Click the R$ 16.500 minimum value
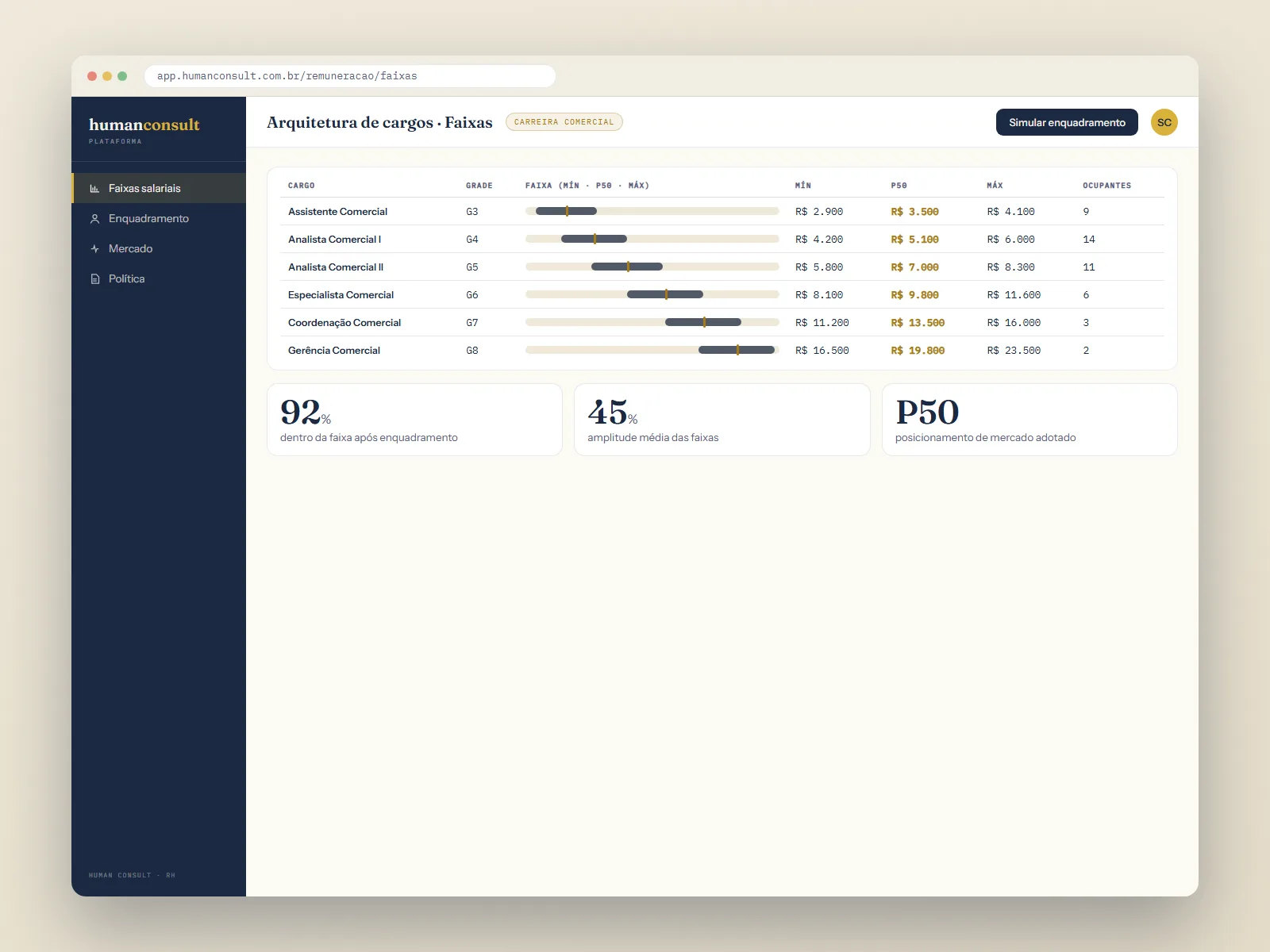1270x952 pixels. (x=822, y=351)
